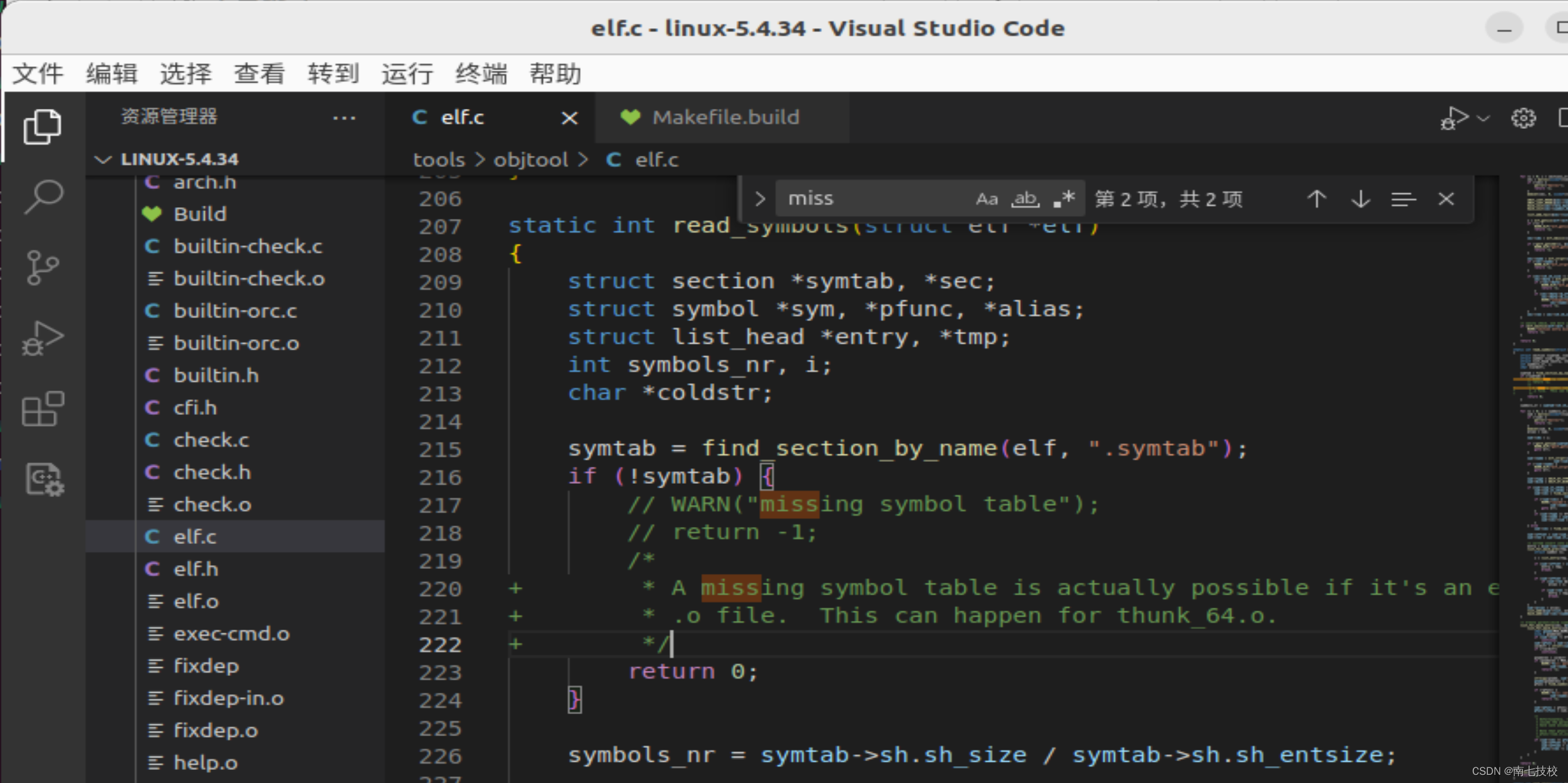Expand the find widget to show replace
1568x783 pixels.
point(759,198)
